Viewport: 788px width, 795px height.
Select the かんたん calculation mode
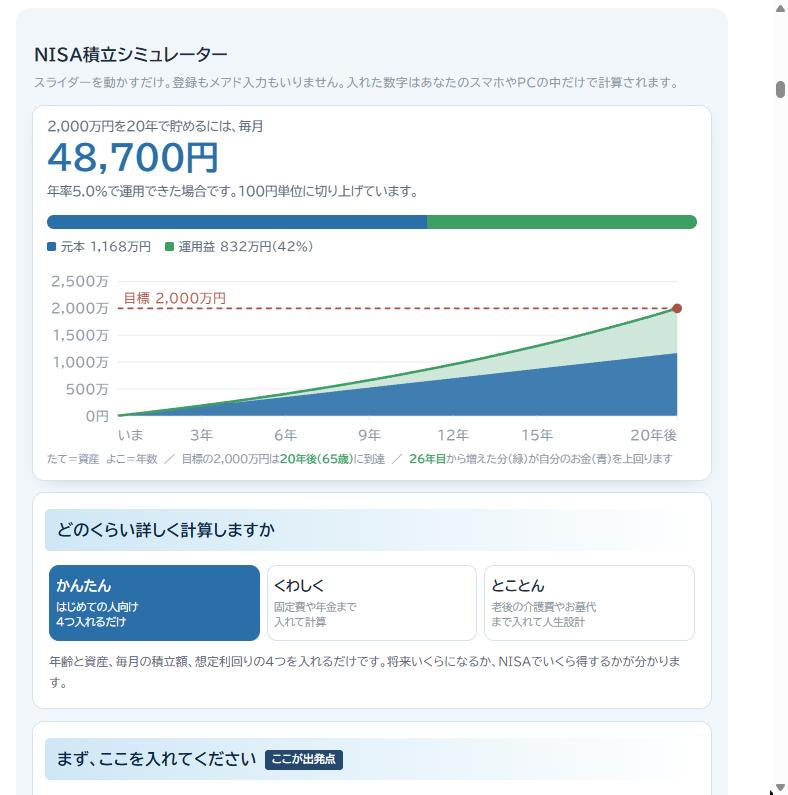[154, 603]
